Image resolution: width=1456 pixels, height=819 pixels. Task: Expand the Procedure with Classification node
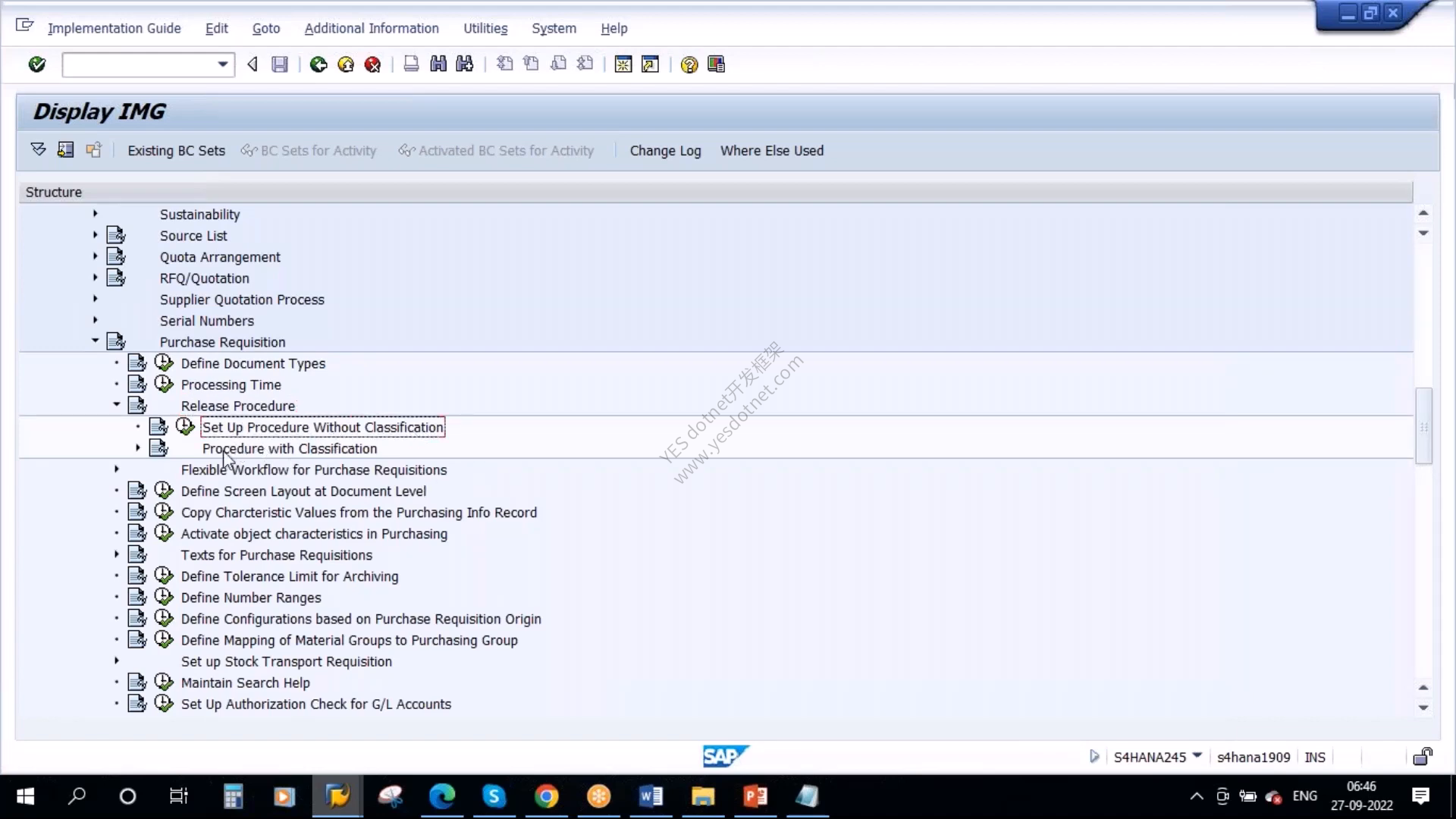[x=137, y=447]
